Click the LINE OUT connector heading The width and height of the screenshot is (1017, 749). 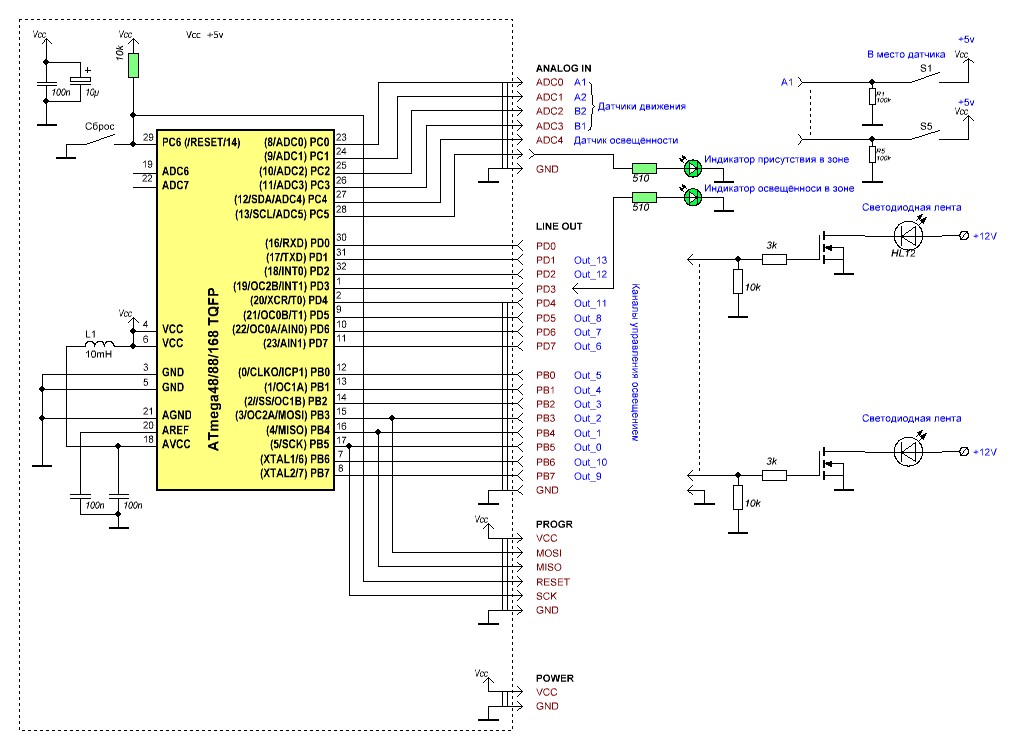pyautogui.click(x=558, y=227)
